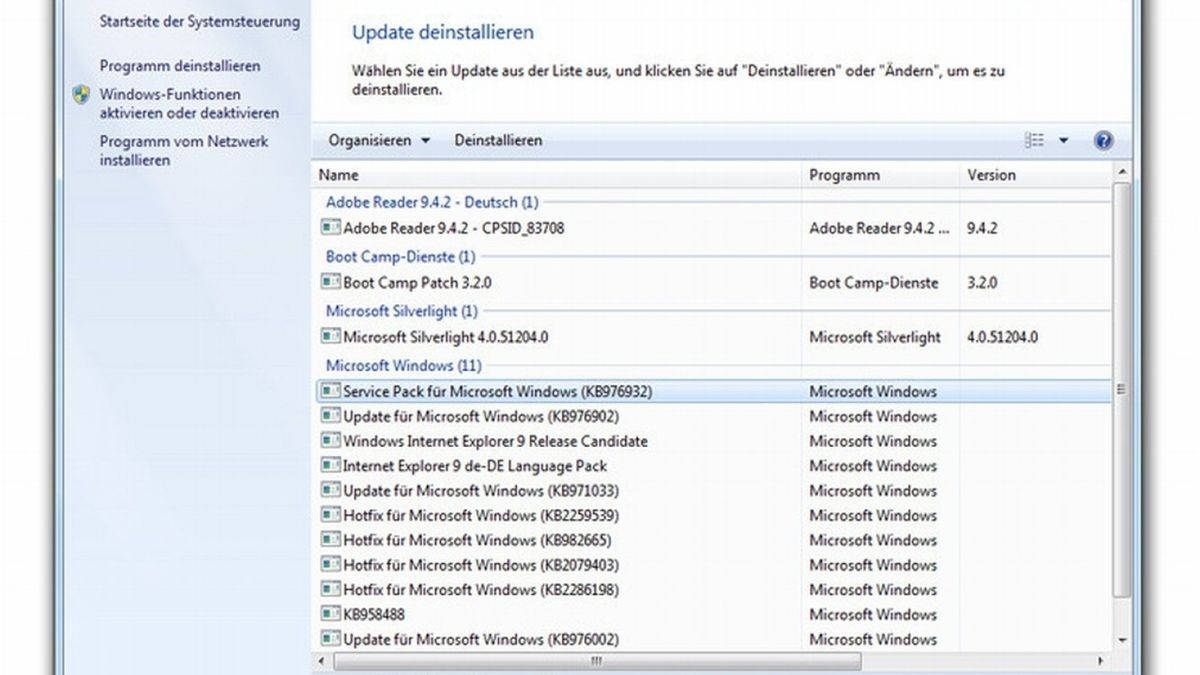Click the horizontal scrollbar below the list
Image resolution: width=1200 pixels, height=675 pixels.
tap(600, 660)
